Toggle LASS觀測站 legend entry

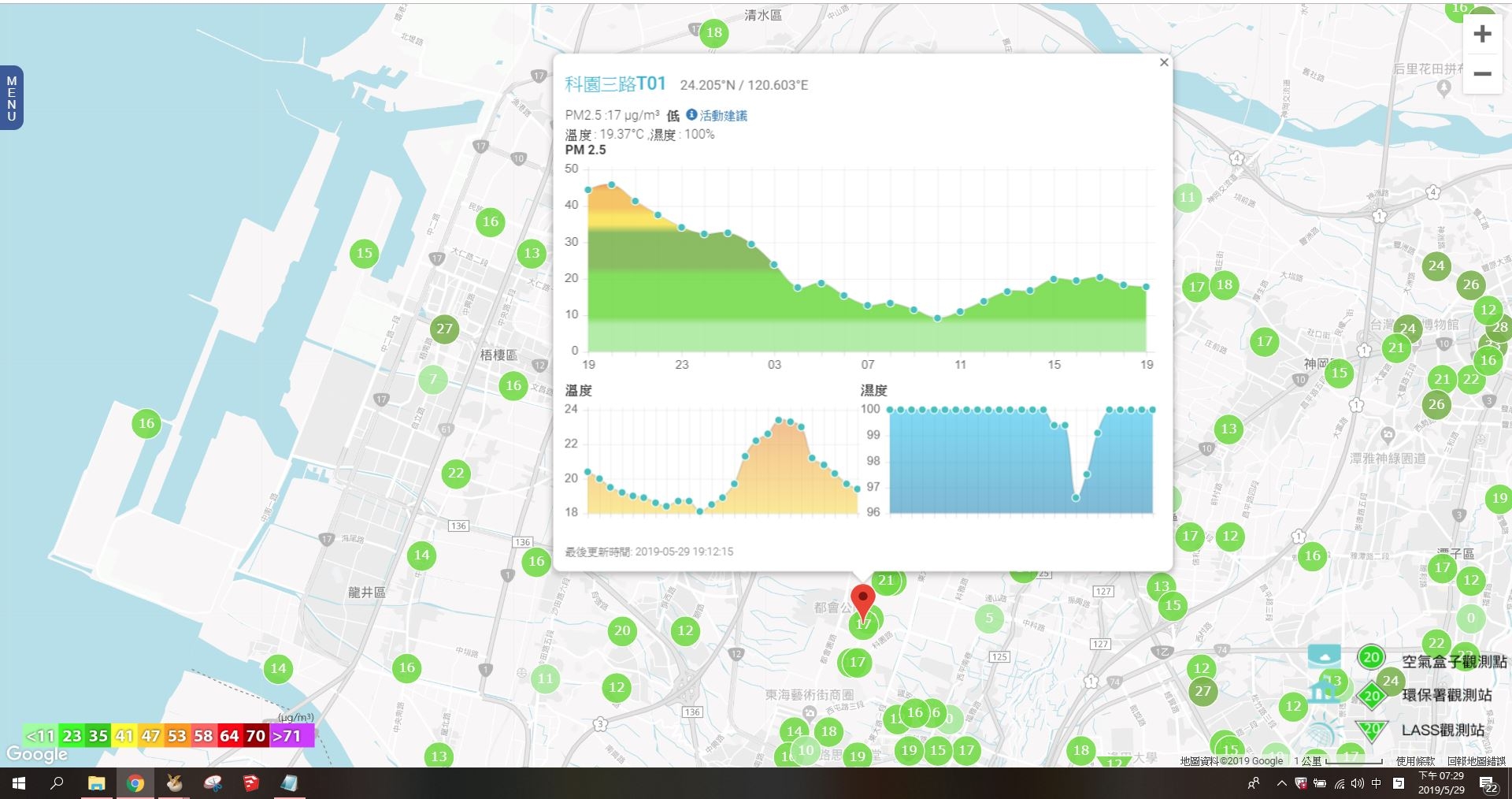click(x=1443, y=730)
